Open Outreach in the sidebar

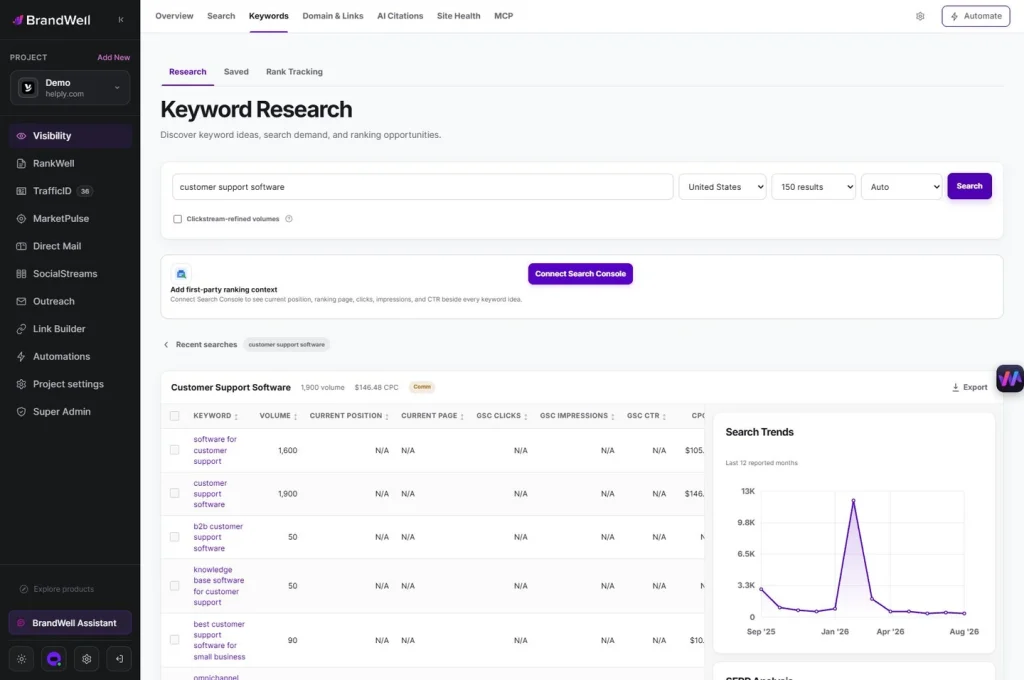70,301
